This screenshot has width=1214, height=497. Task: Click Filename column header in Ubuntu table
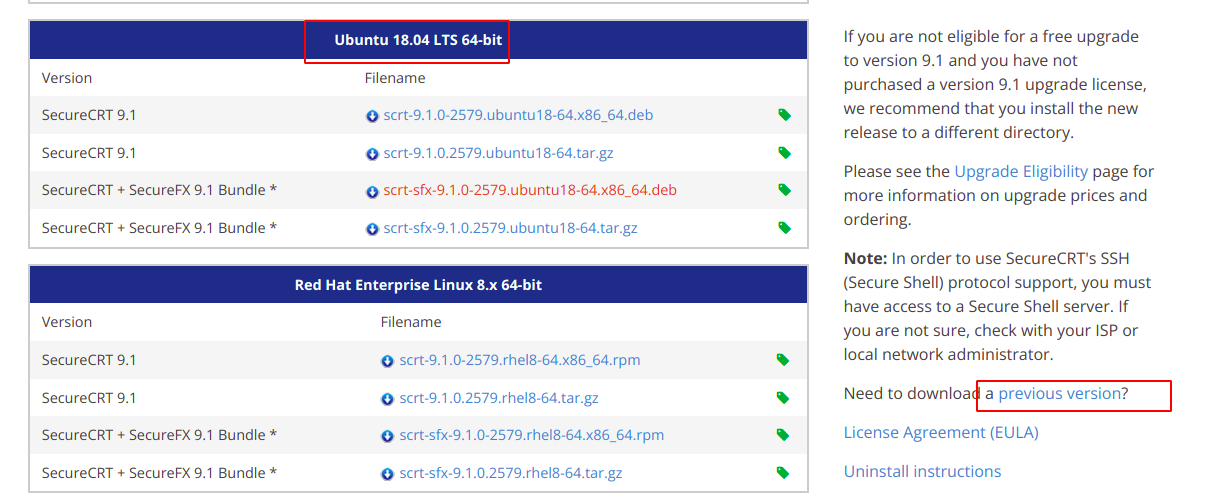[395, 78]
